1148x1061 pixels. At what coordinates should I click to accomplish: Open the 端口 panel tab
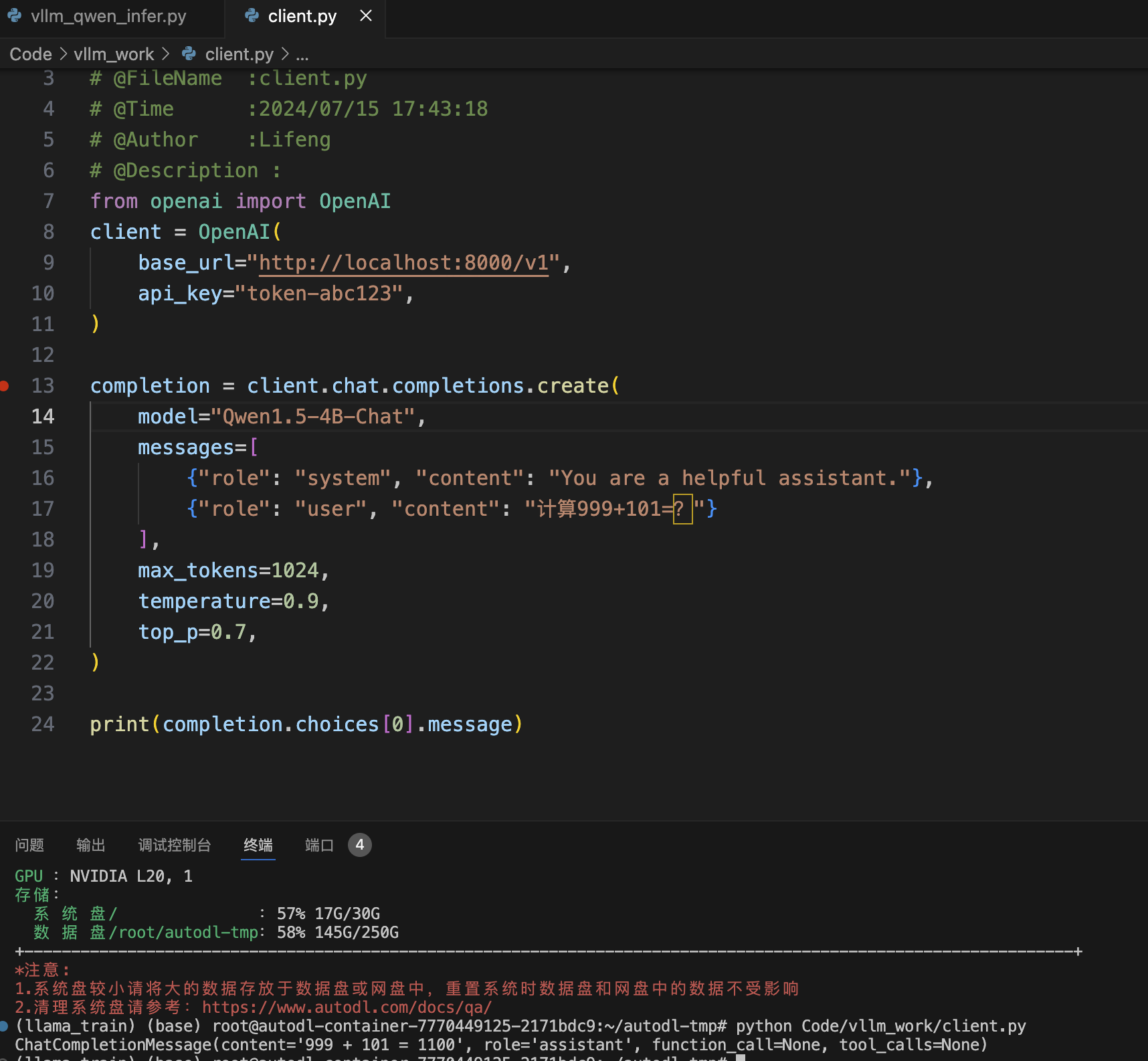[319, 845]
